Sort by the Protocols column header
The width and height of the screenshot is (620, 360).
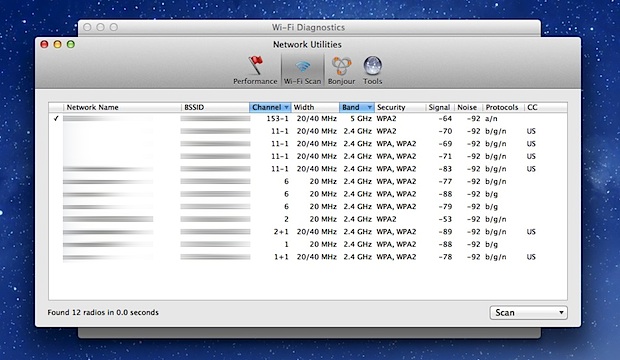pos(503,107)
